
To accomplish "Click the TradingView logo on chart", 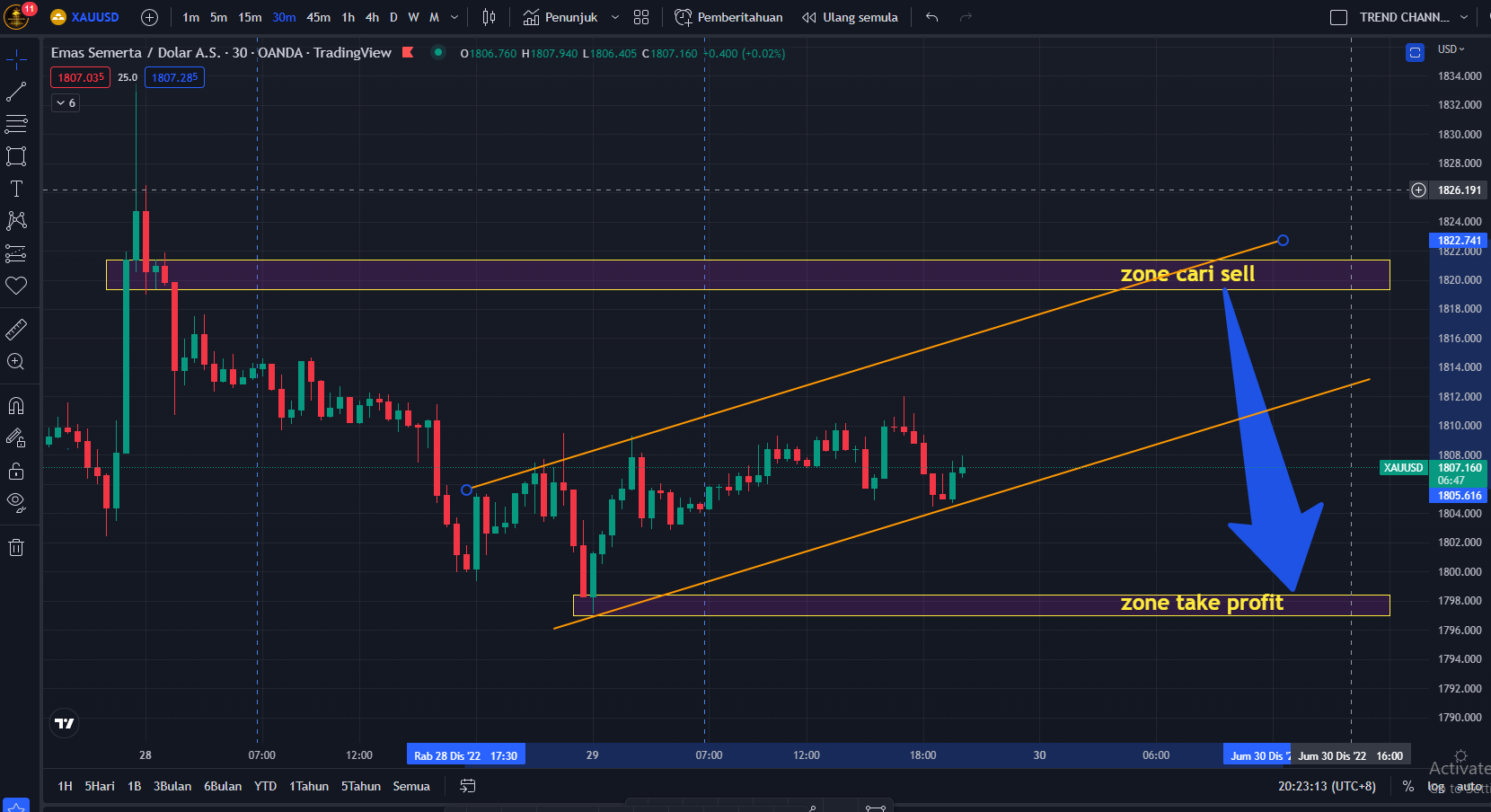I will pyautogui.click(x=65, y=723).
